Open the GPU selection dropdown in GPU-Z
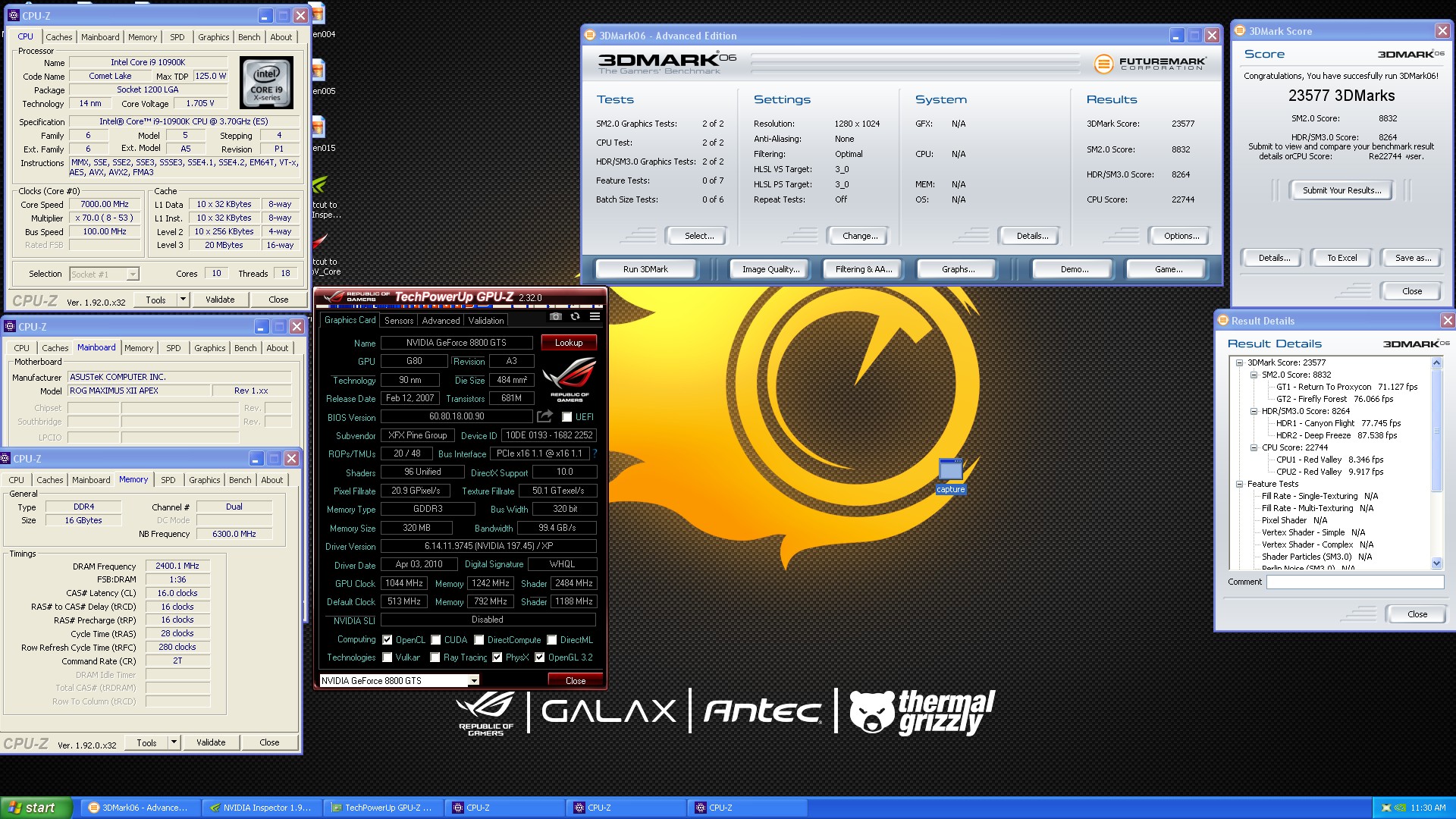Image resolution: width=1456 pixels, height=819 pixels. 474,681
